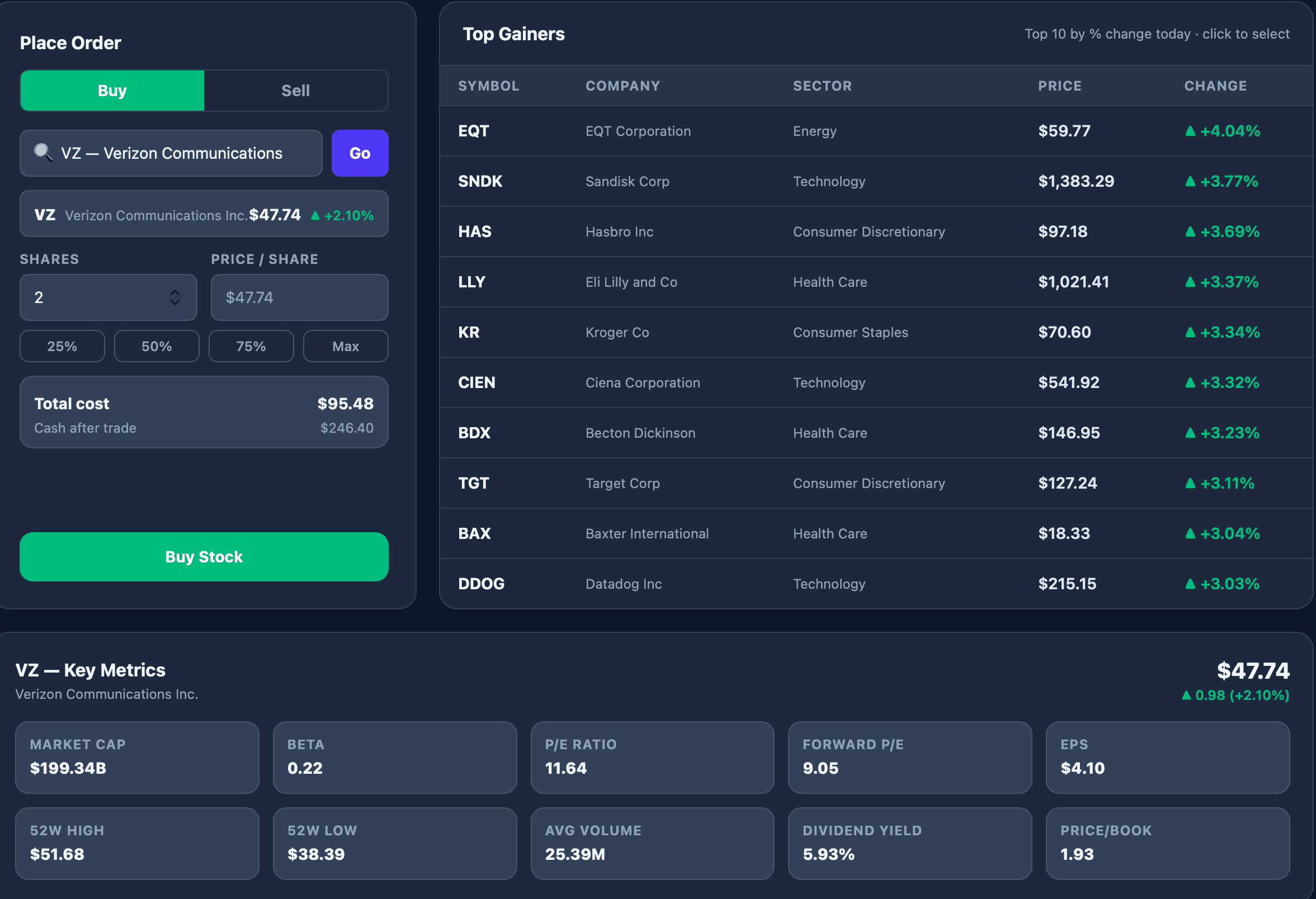The height and width of the screenshot is (899, 1316).
Task: Click the Sandisk Corp company name
Action: pyautogui.click(x=628, y=182)
